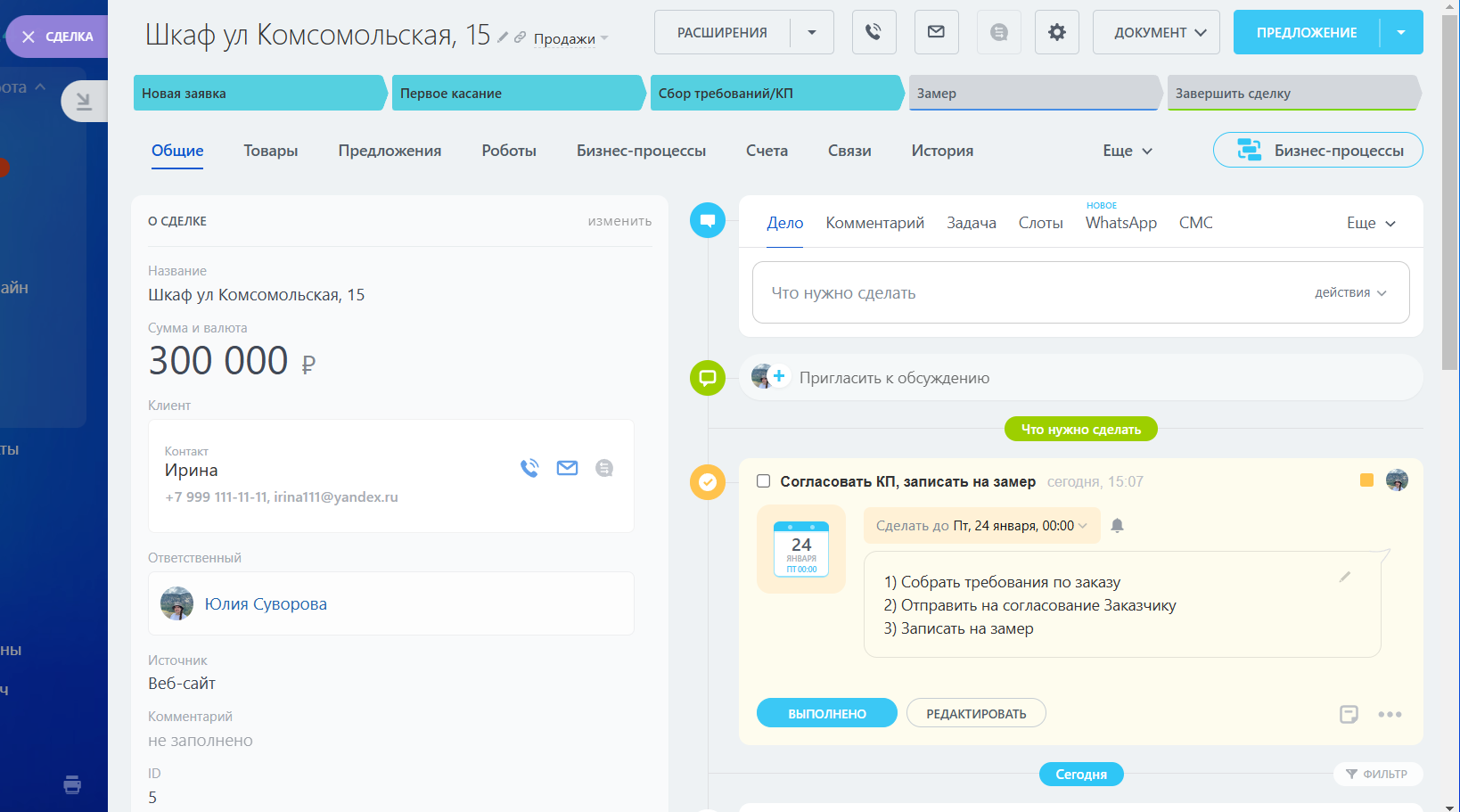Select the Общие tab
The image size is (1460, 812).
(x=177, y=151)
